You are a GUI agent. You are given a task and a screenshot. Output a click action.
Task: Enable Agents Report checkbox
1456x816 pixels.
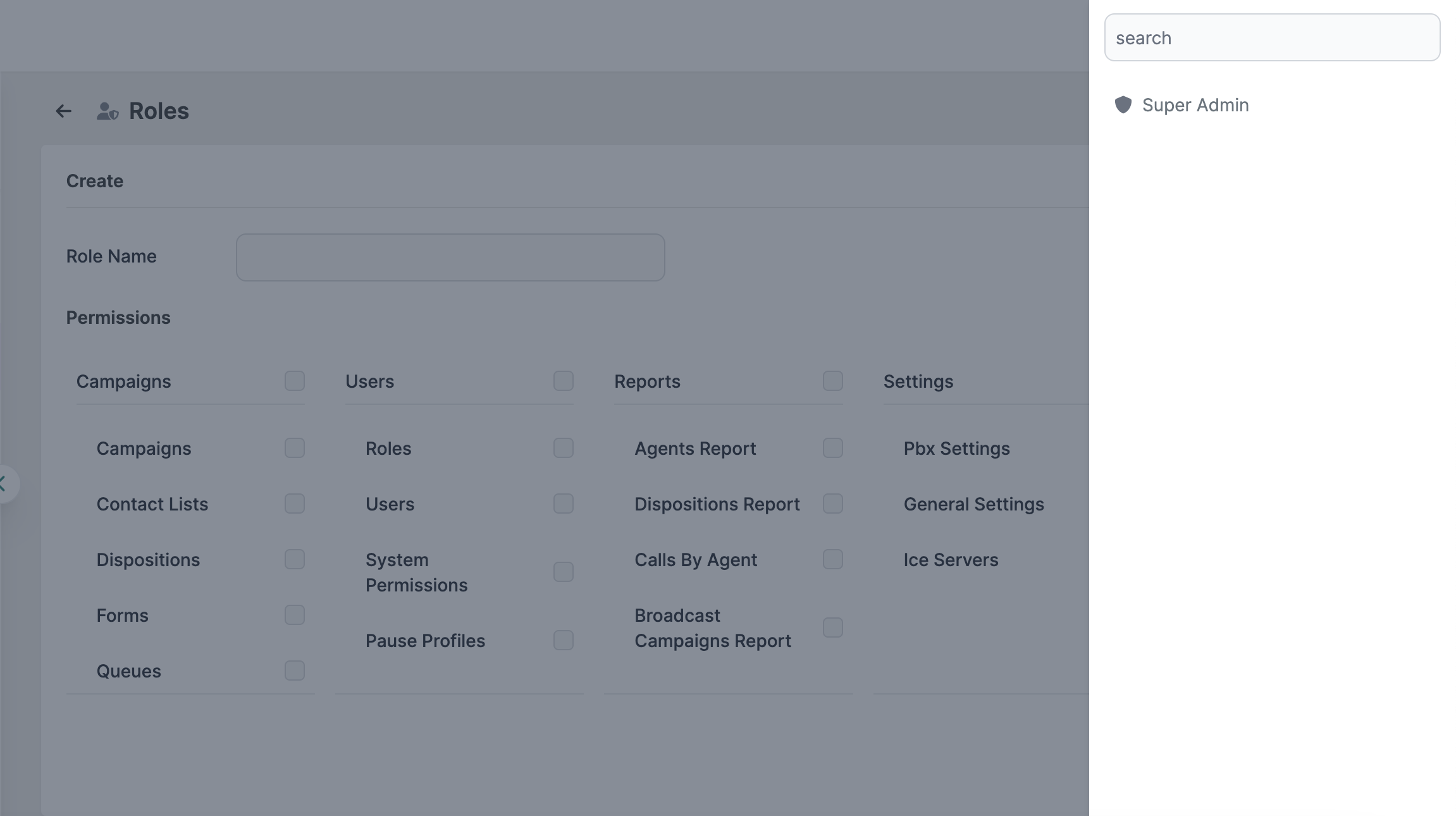(x=833, y=448)
